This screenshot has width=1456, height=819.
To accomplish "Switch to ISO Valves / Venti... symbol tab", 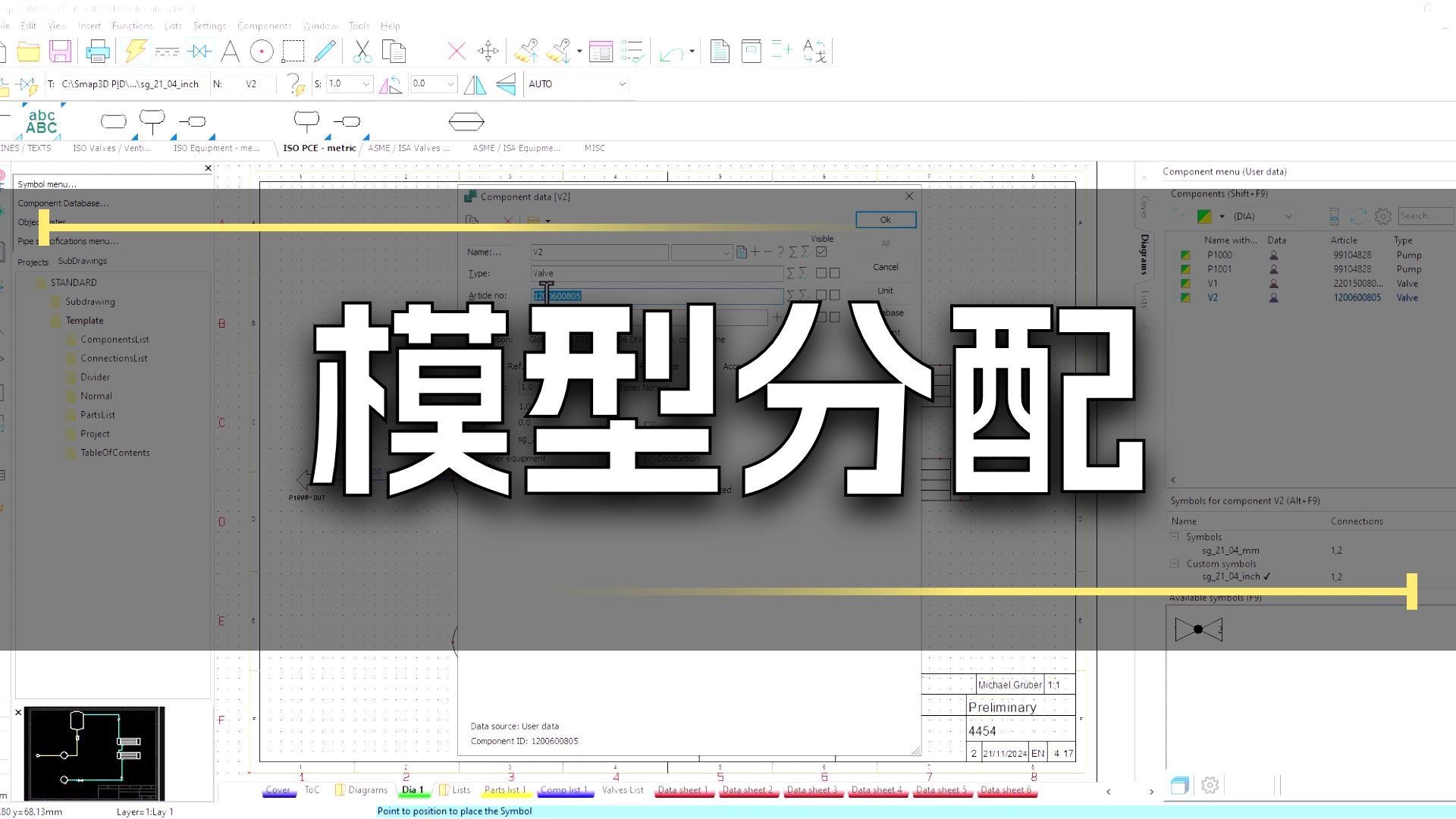I will coord(112,148).
